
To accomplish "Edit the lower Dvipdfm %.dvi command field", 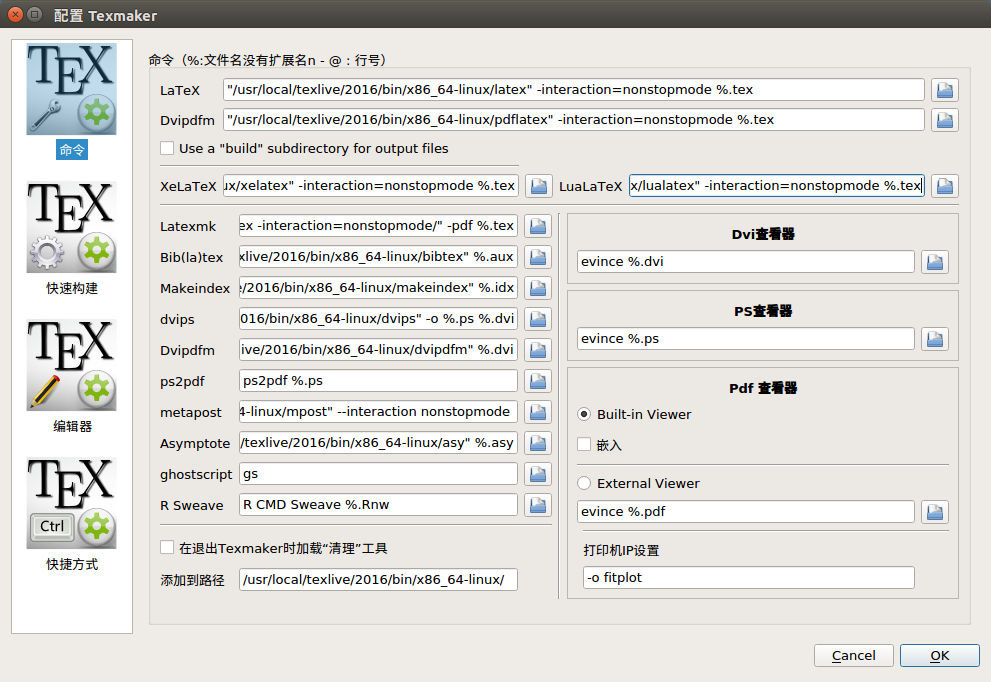I will click(x=378, y=350).
